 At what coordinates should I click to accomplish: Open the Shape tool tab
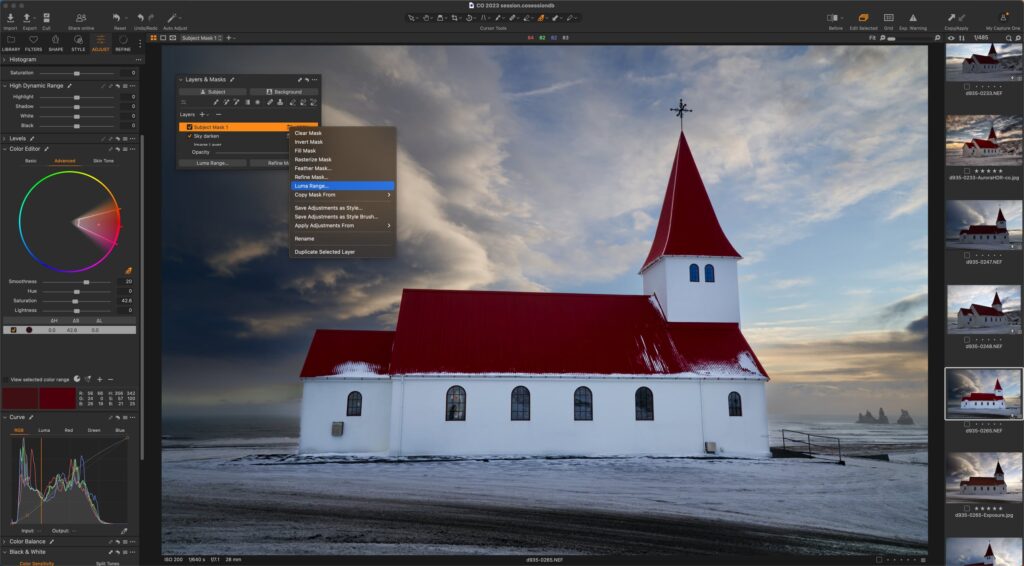click(x=56, y=43)
